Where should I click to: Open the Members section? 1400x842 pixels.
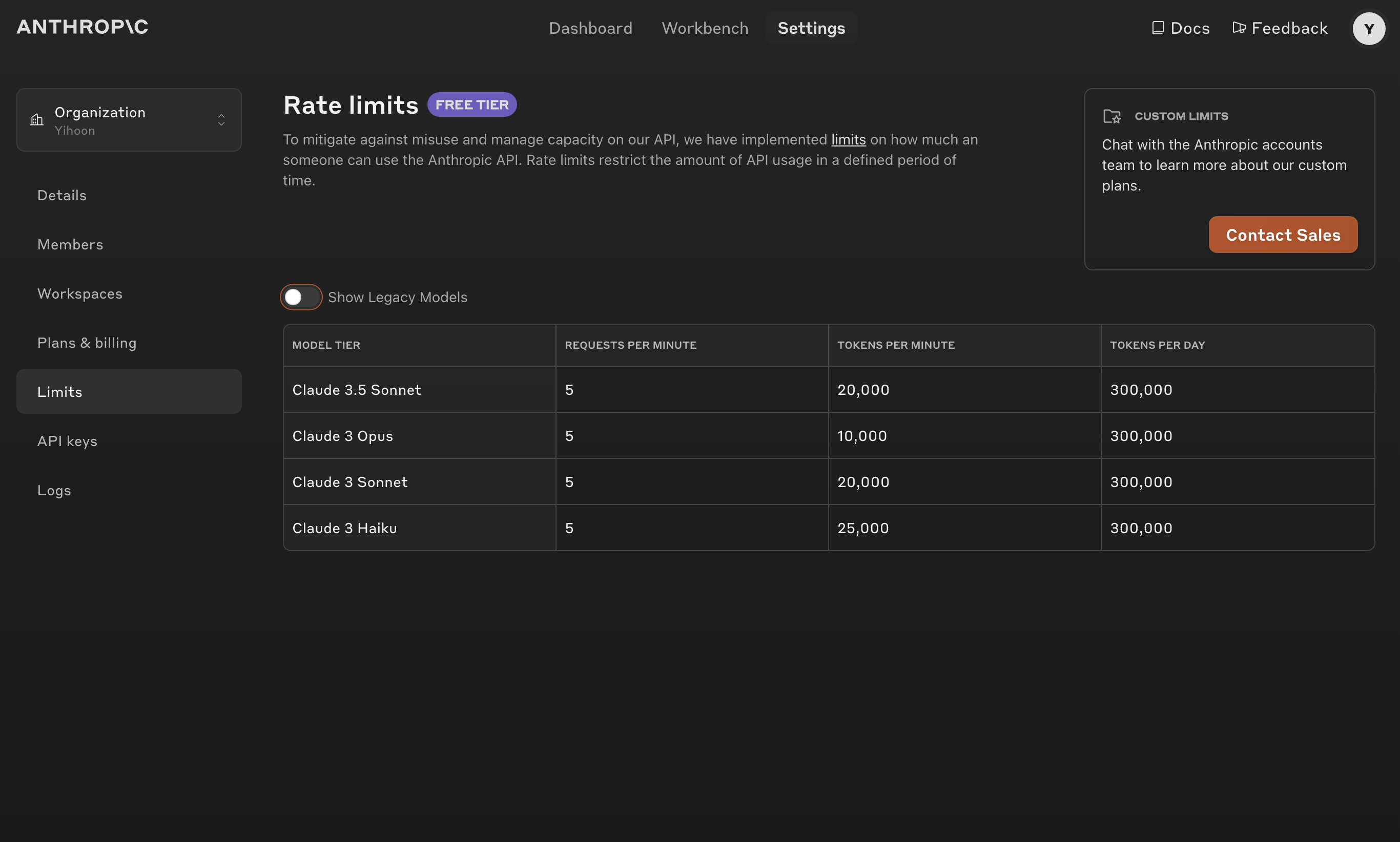[70, 244]
